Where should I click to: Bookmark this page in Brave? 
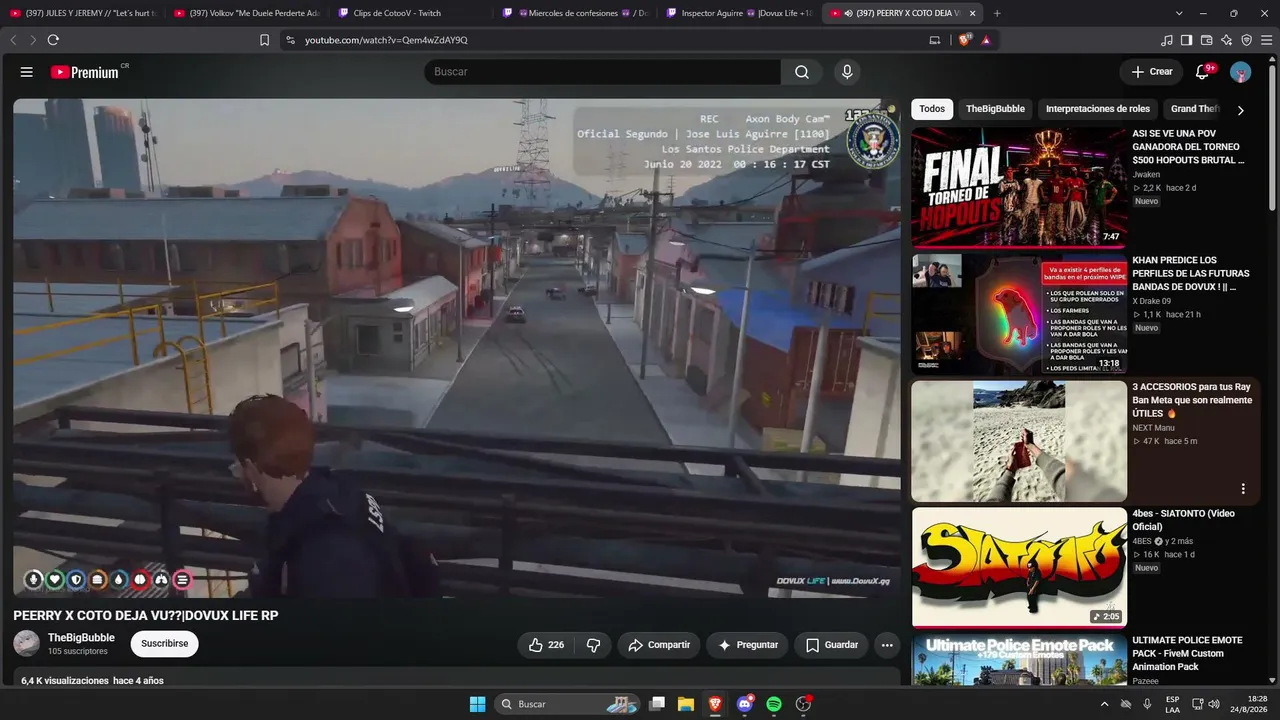[264, 40]
